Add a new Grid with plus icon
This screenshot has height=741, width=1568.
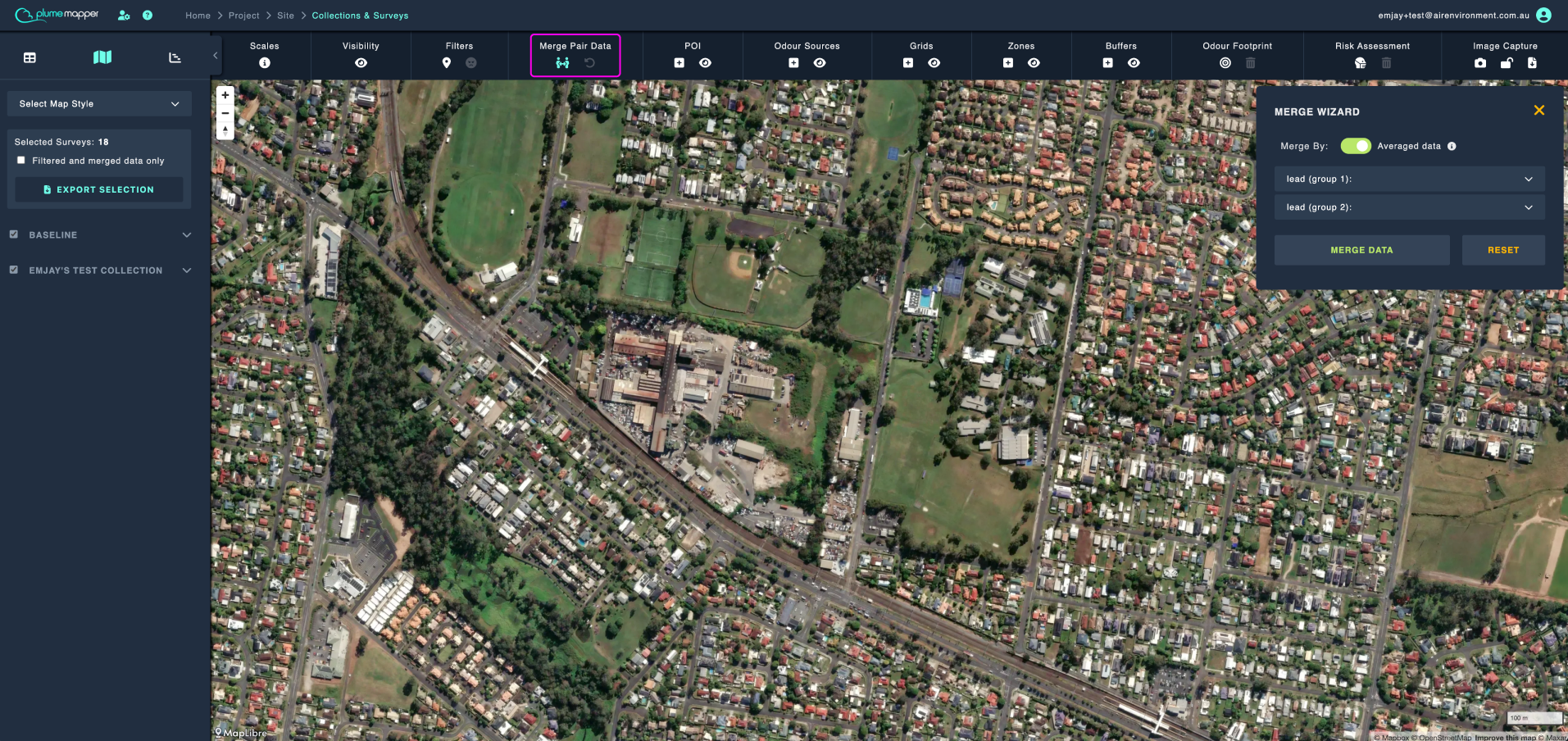click(x=908, y=63)
